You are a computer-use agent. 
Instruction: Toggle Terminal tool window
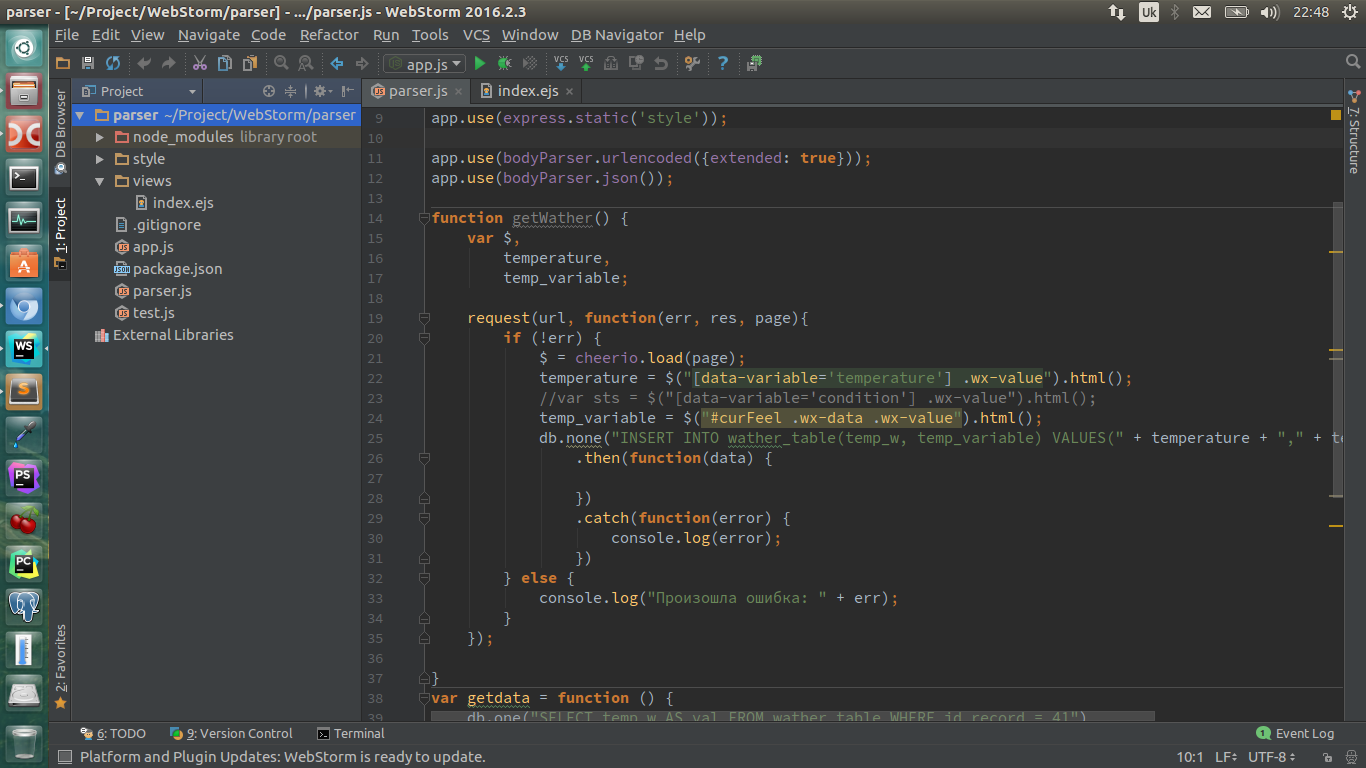tap(350, 733)
